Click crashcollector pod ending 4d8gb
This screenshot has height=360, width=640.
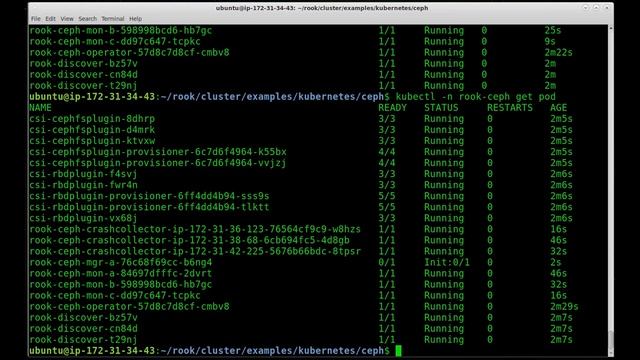(x=189, y=240)
